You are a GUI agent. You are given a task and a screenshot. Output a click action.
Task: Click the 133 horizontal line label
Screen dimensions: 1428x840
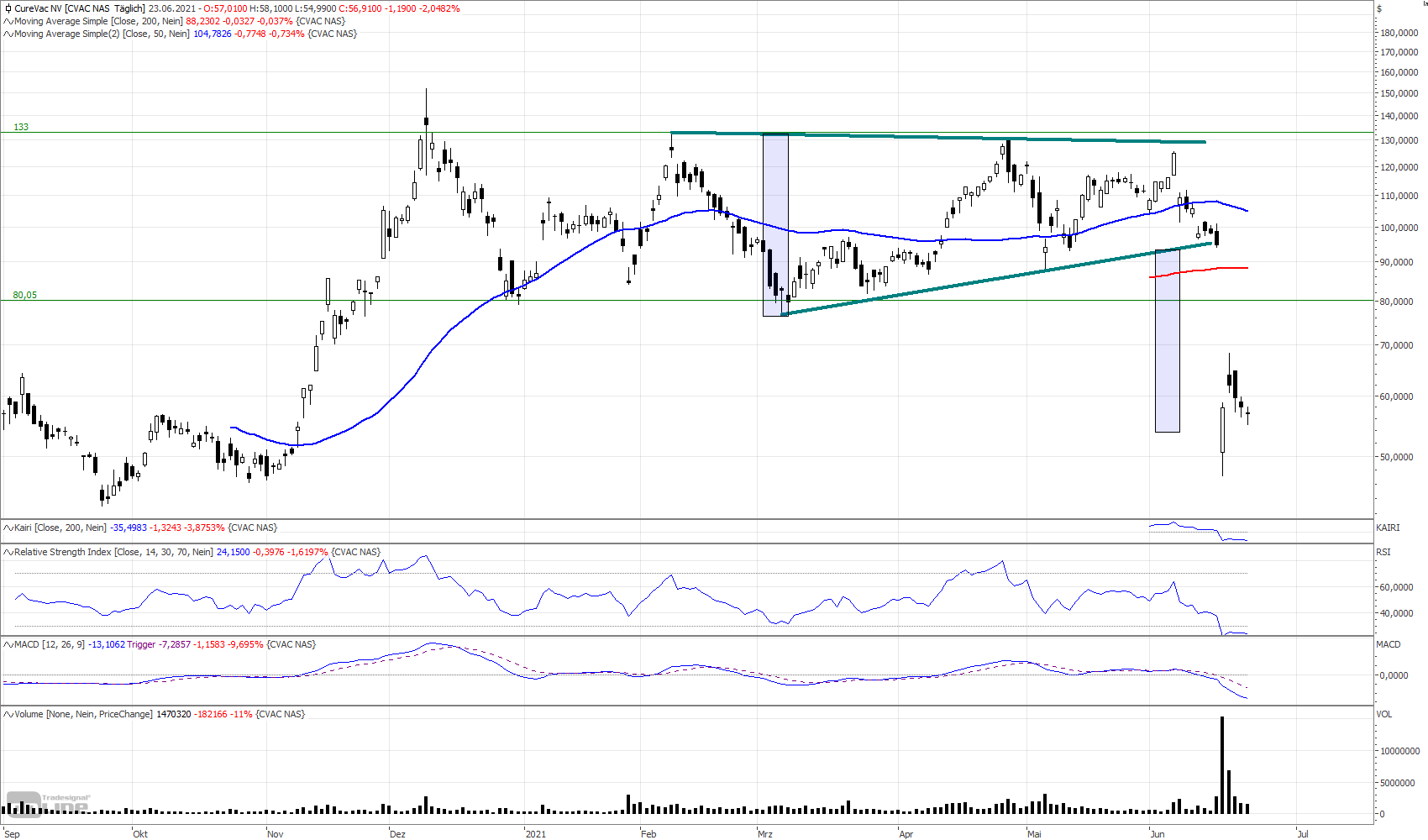(x=21, y=127)
